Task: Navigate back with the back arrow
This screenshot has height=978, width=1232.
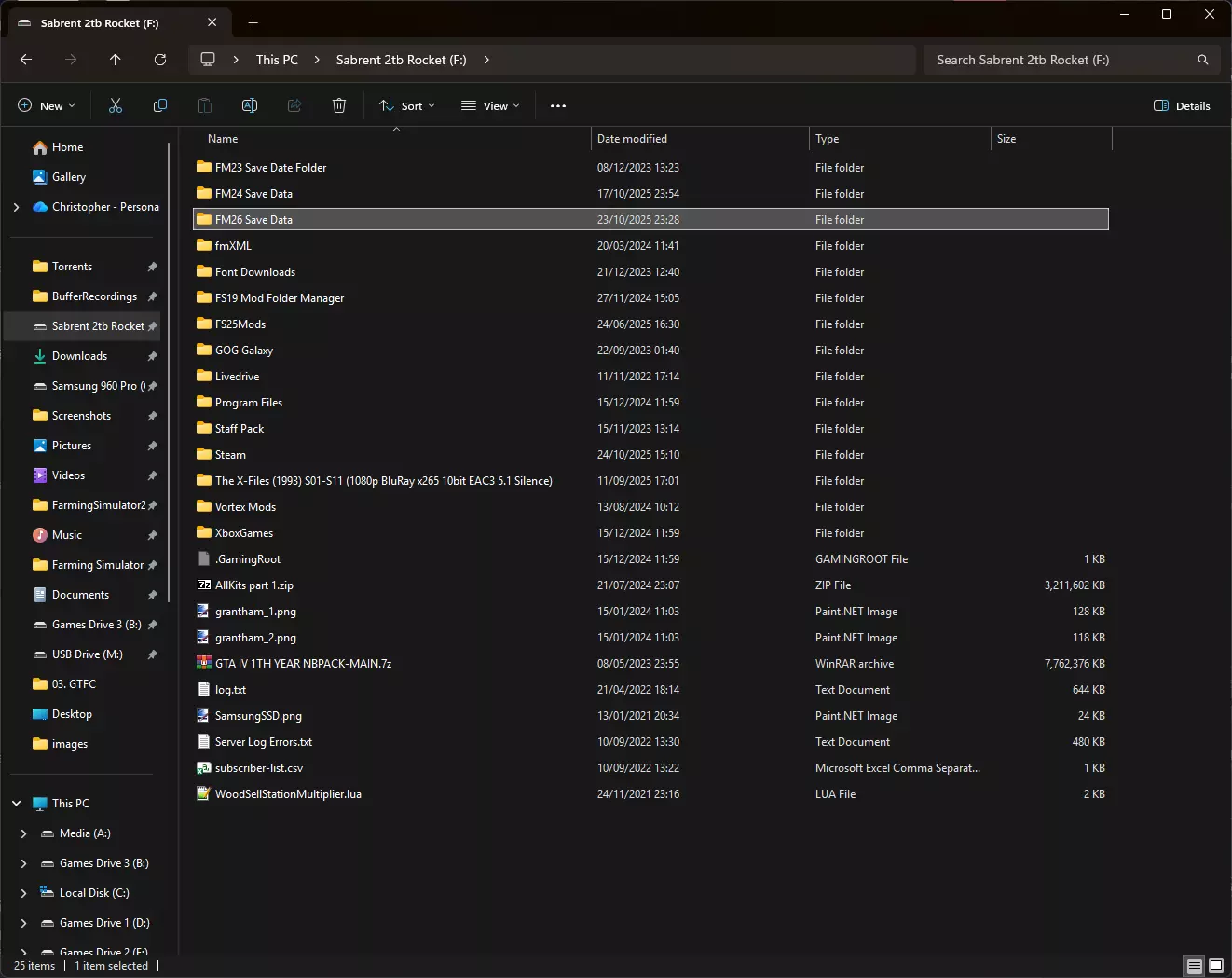Action: coord(26,60)
